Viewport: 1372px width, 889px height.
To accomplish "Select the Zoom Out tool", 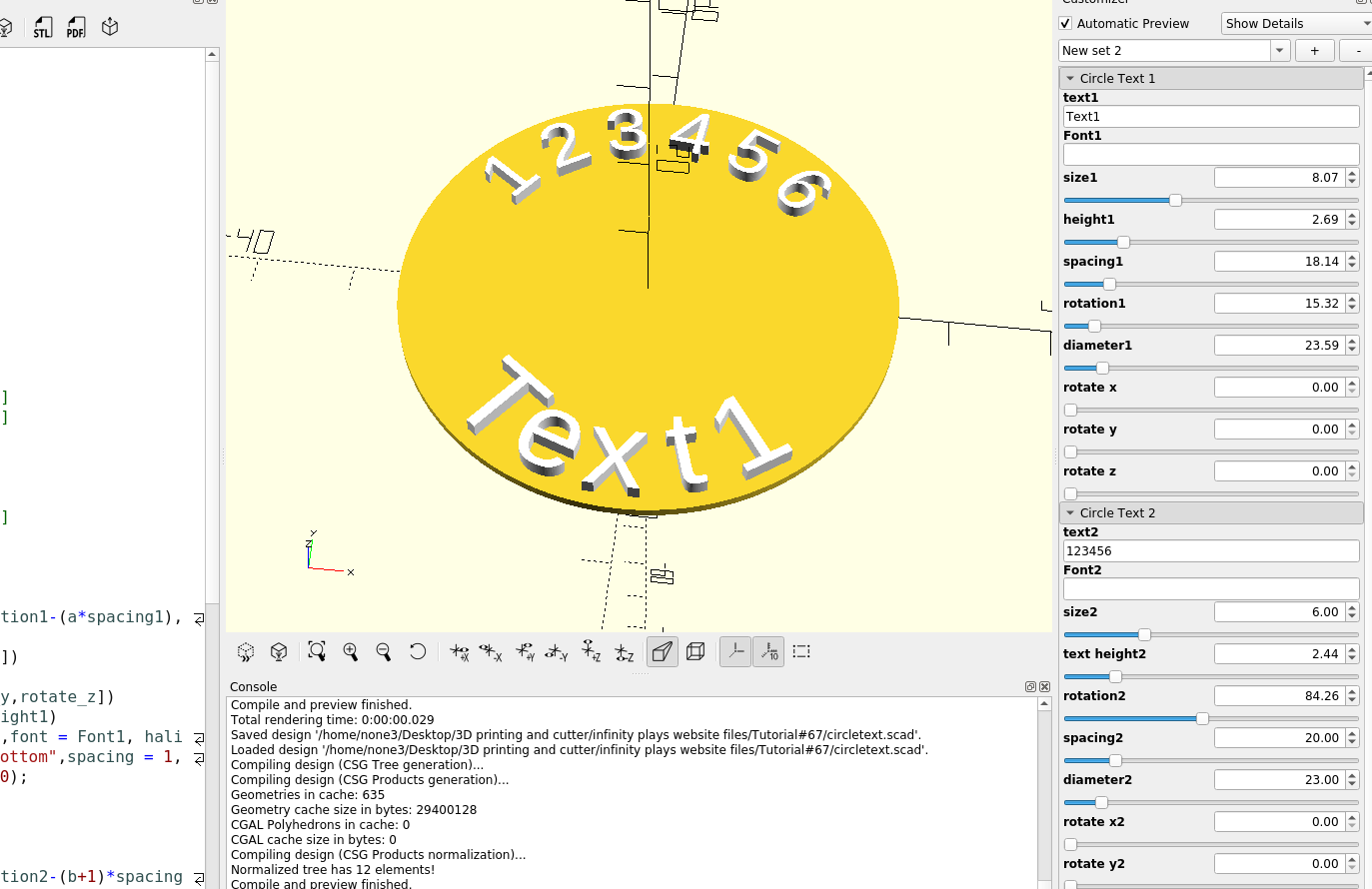I will 385,651.
